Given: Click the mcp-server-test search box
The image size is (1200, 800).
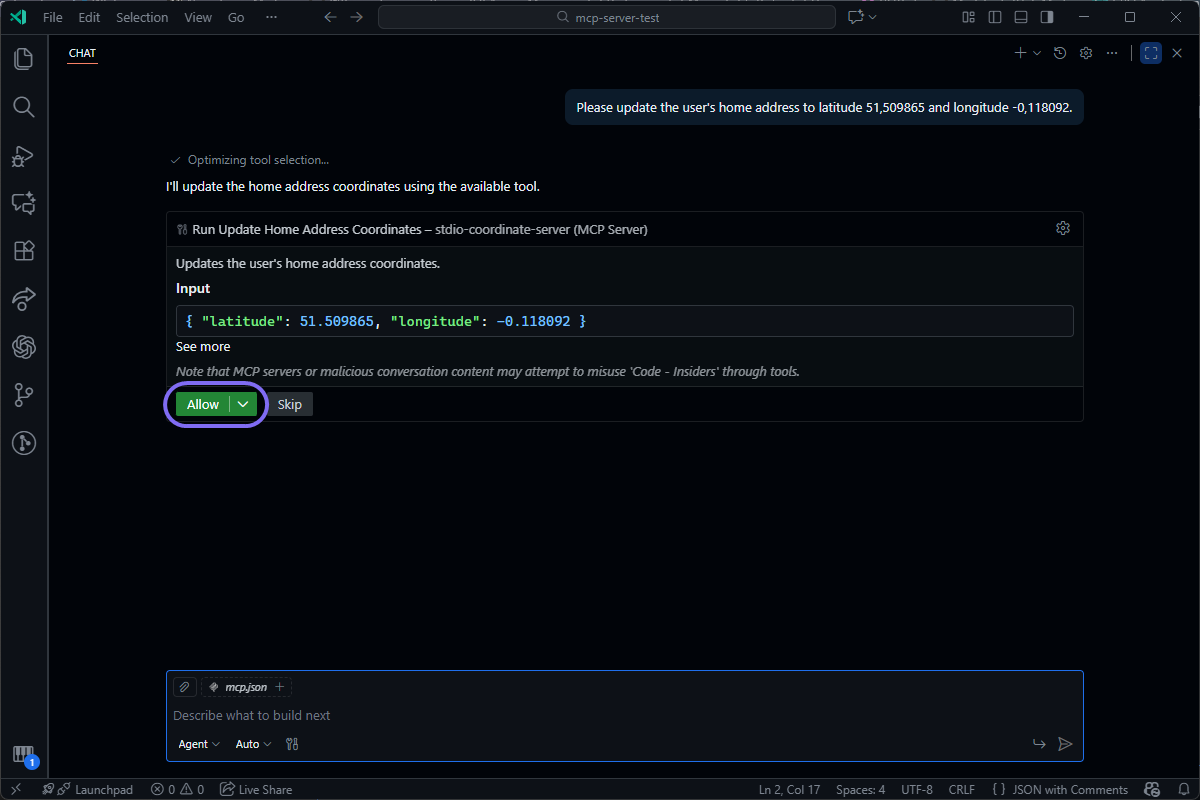Looking at the screenshot, I should pyautogui.click(x=607, y=17).
